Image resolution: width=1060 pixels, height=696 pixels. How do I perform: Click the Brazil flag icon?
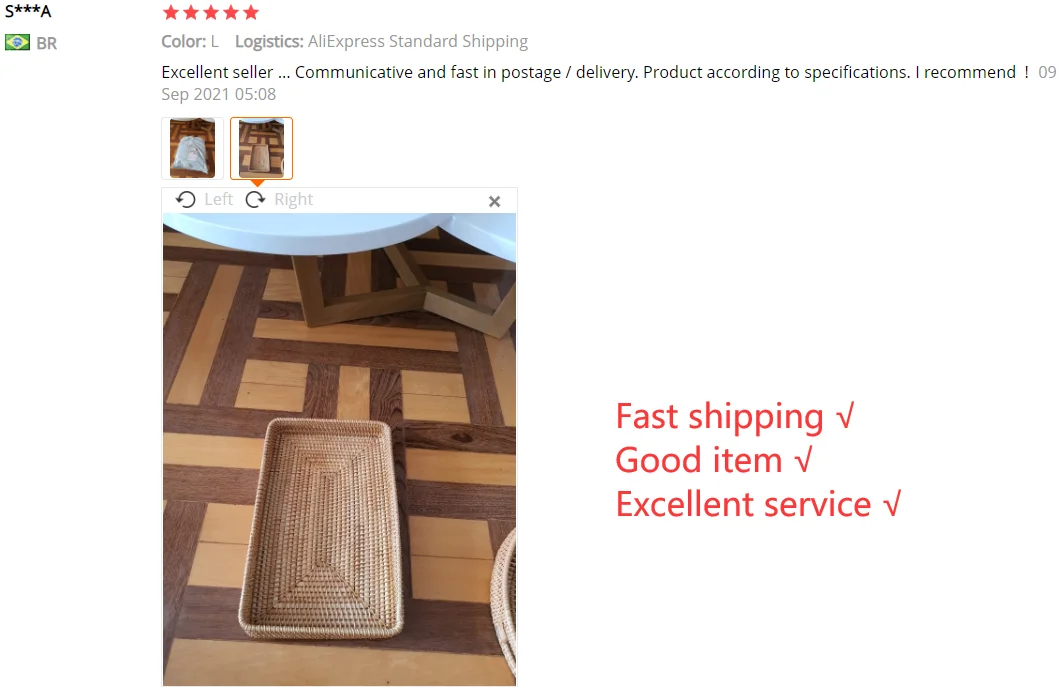pos(17,43)
